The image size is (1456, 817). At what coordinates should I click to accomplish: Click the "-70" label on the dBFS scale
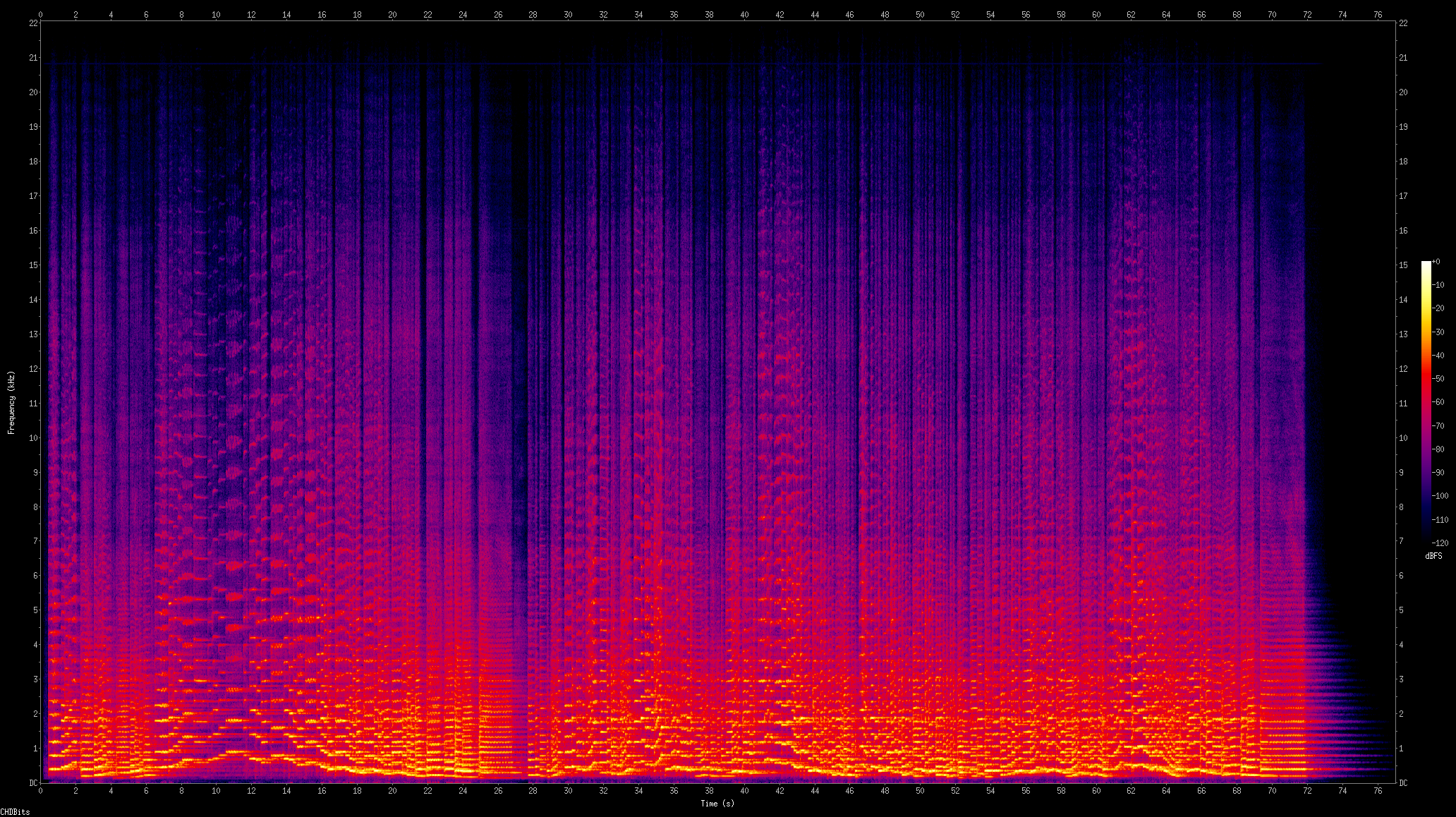click(x=1438, y=426)
